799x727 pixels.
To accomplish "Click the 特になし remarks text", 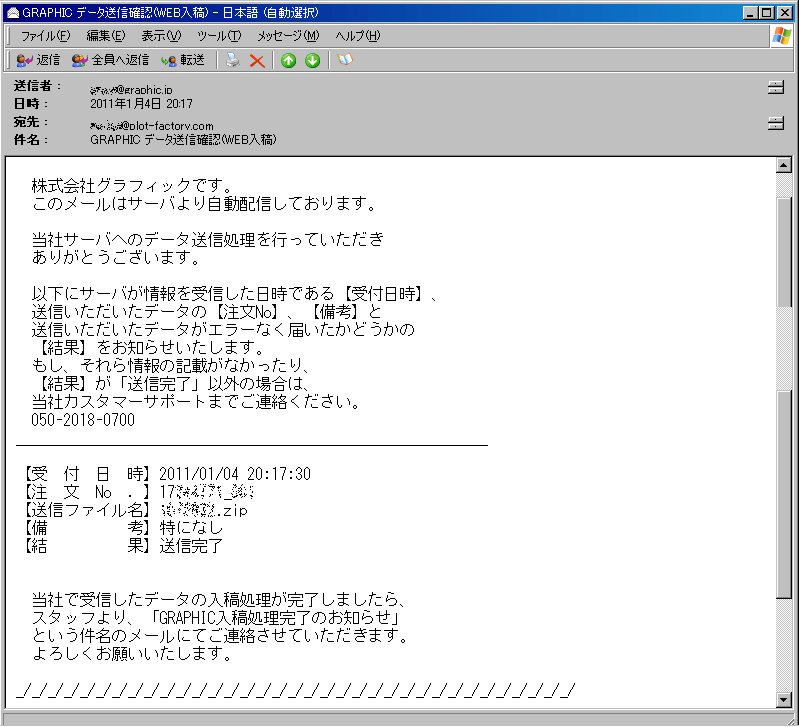I will [191, 528].
